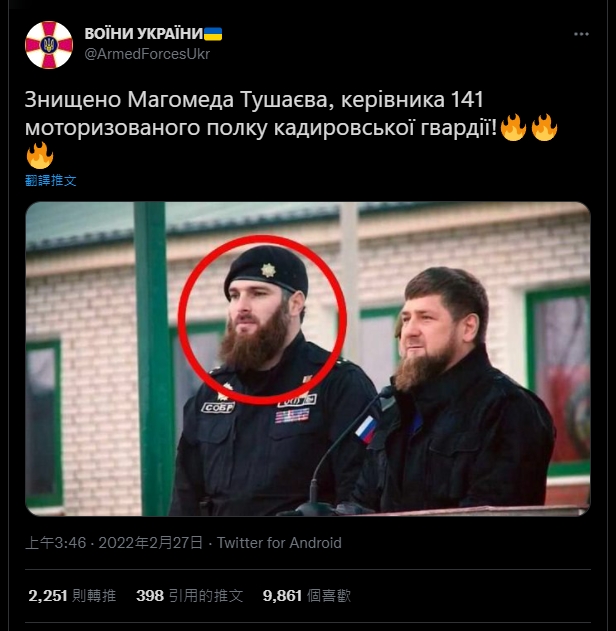Image resolution: width=616 pixels, height=631 pixels.
Task: Open the three-dot more options menu
Action: 581,34
